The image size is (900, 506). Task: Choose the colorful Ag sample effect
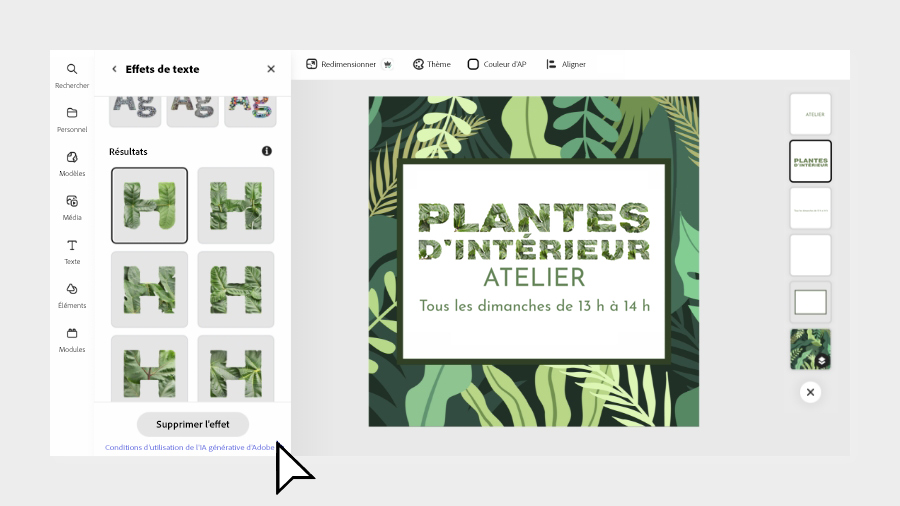(x=250, y=111)
